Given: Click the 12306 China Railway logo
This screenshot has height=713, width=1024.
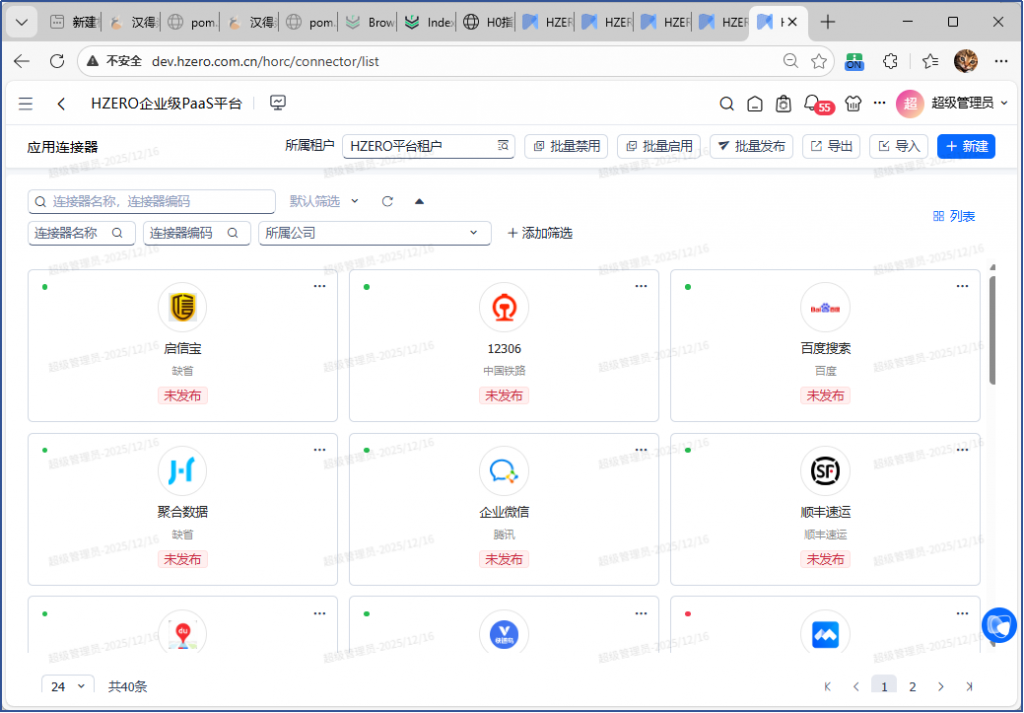Looking at the screenshot, I should (503, 307).
